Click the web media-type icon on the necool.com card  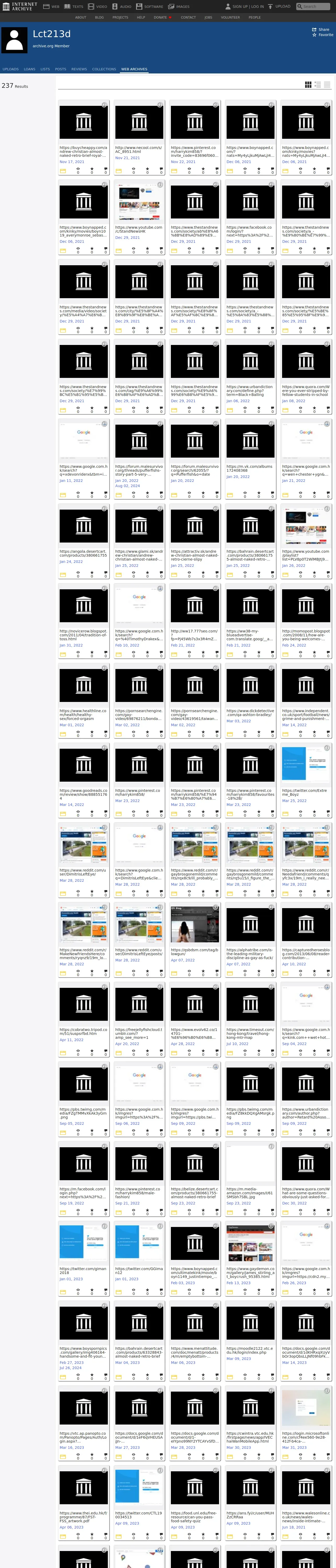pyautogui.click(x=118, y=172)
